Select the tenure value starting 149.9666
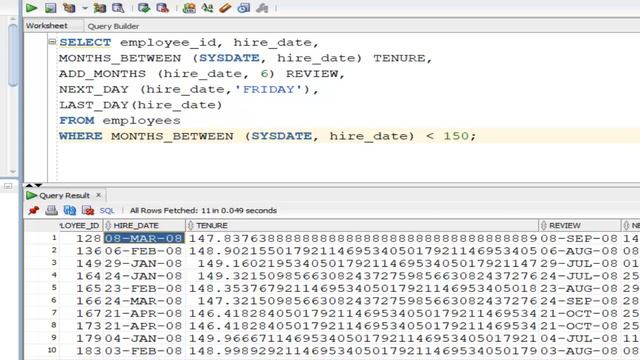 [362, 338]
